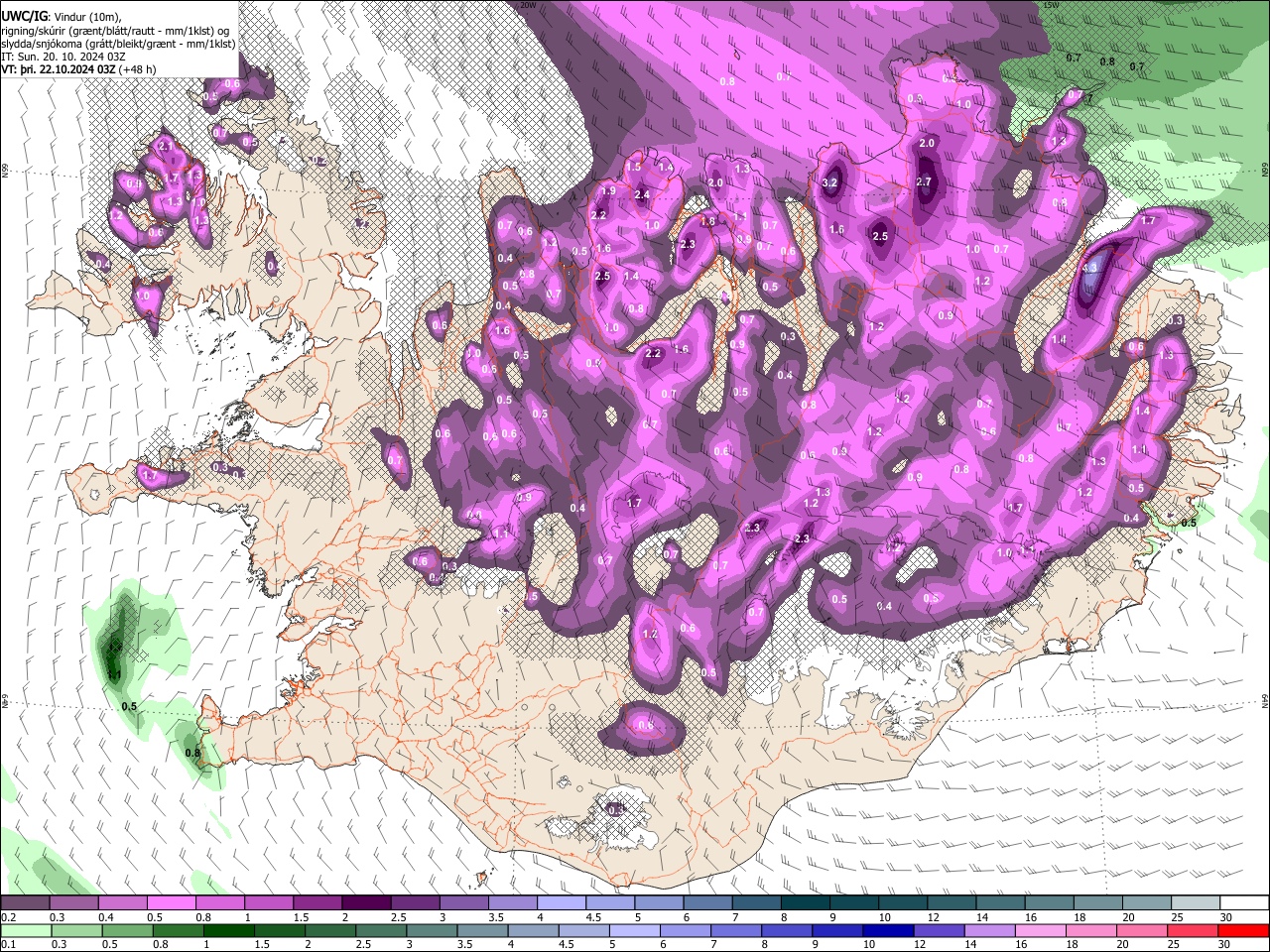Image resolution: width=1270 pixels, height=952 pixels.
Task: Click the rain legend swatch starting at 16
Action: pyautogui.click(x=1039, y=930)
